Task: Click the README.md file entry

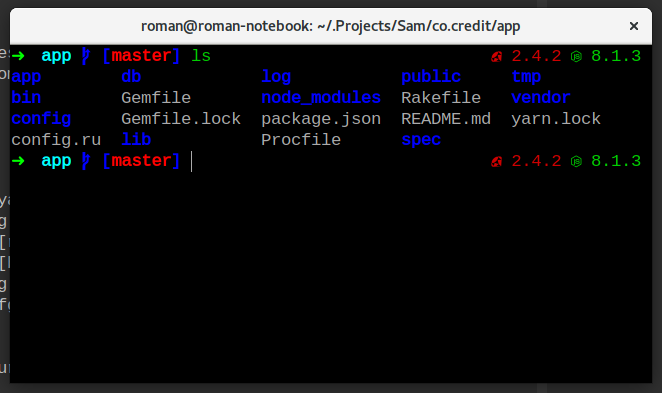Action: tap(446, 119)
